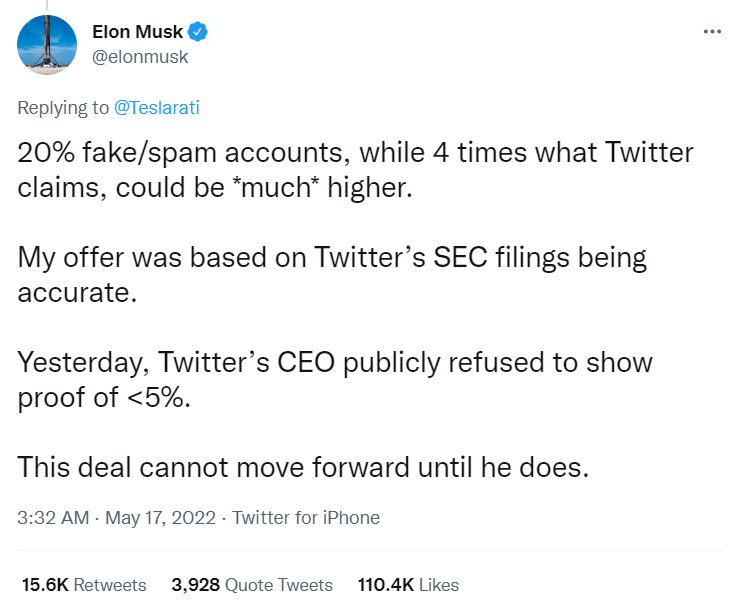Click the "Yesterday, Twitter's CEO" paragraph
731x605 pixels.
(x=335, y=378)
